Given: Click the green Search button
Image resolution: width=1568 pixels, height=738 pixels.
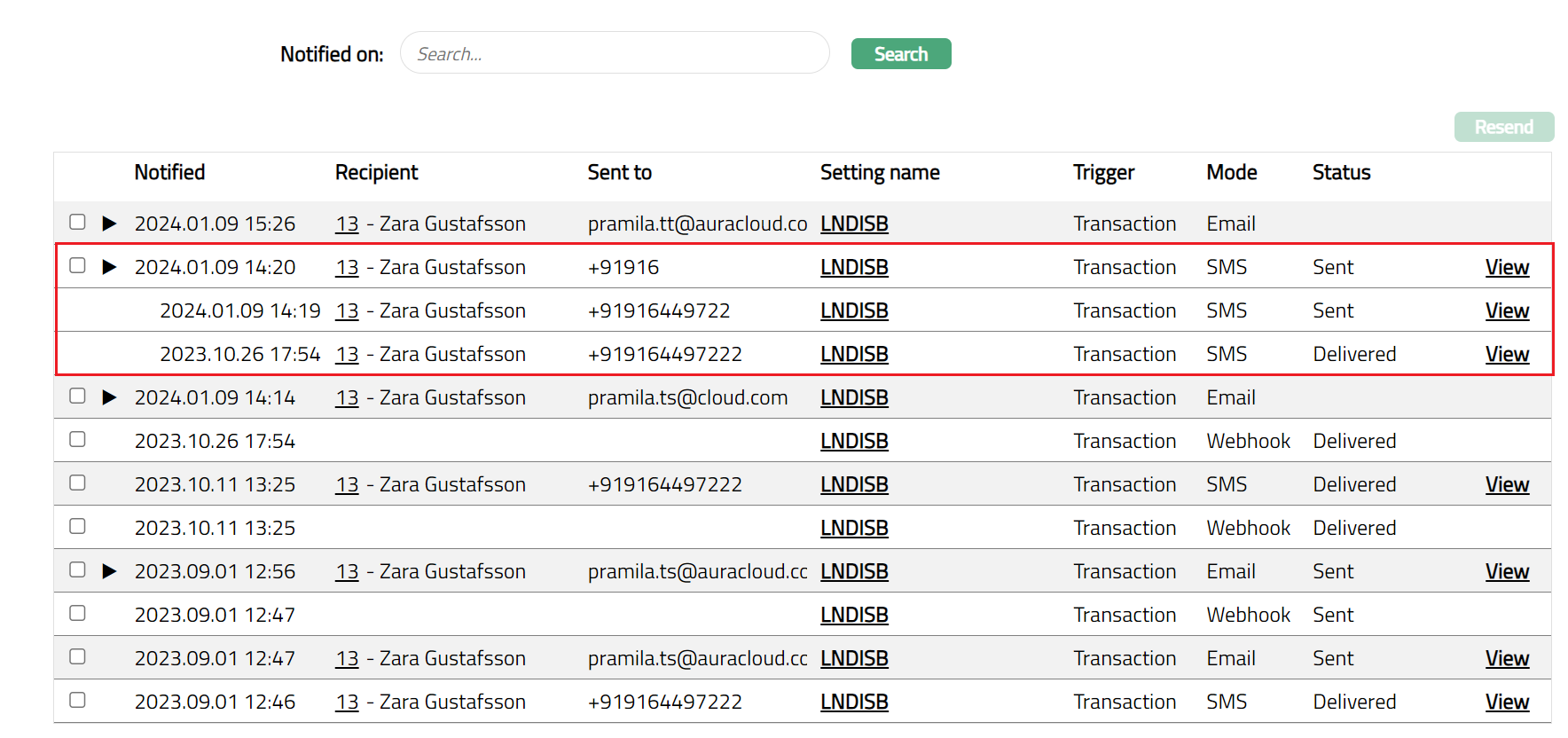Looking at the screenshot, I should 900,54.
